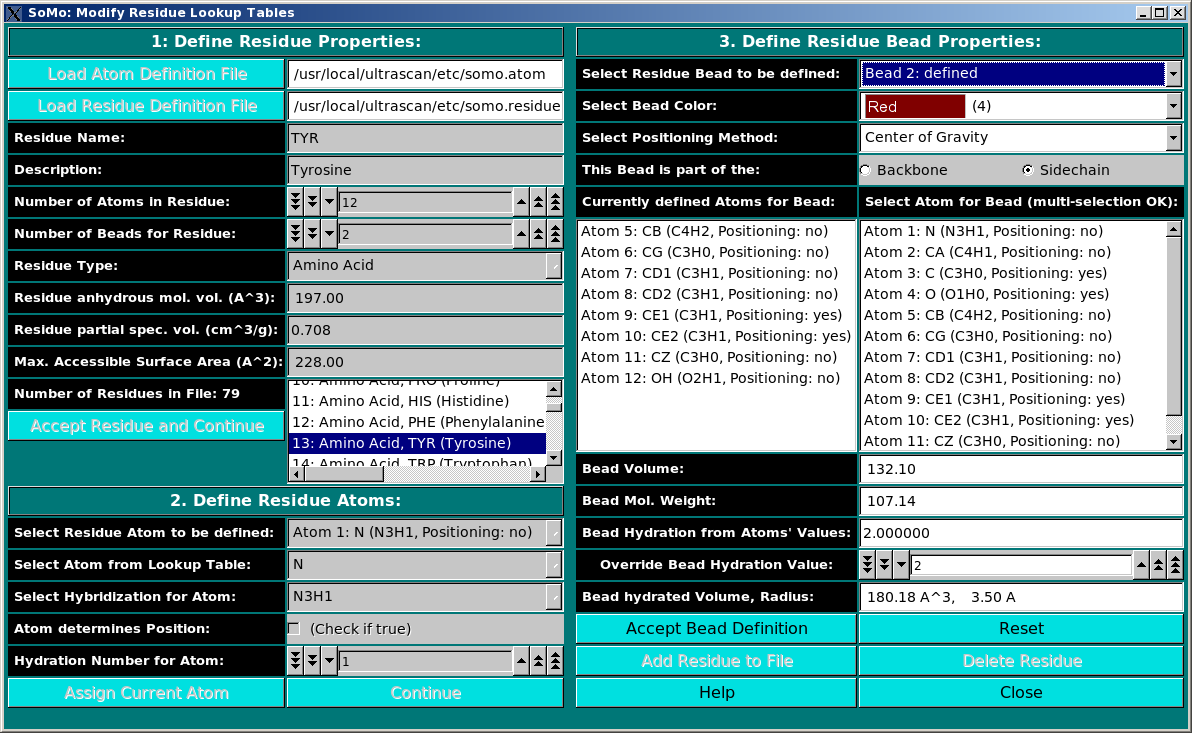Expand the Residue Type combo box

553,266
